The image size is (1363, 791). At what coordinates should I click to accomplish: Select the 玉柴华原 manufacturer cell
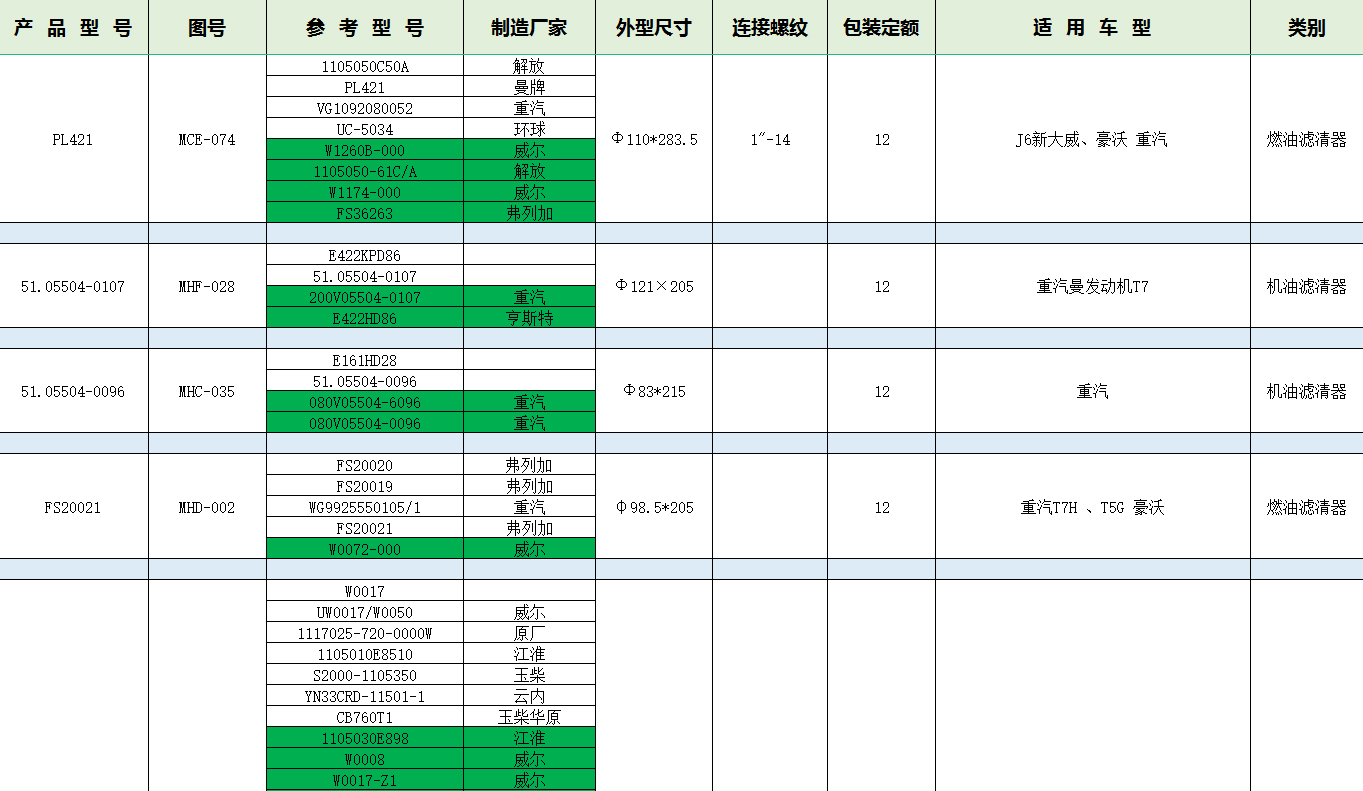click(x=529, y=717)
